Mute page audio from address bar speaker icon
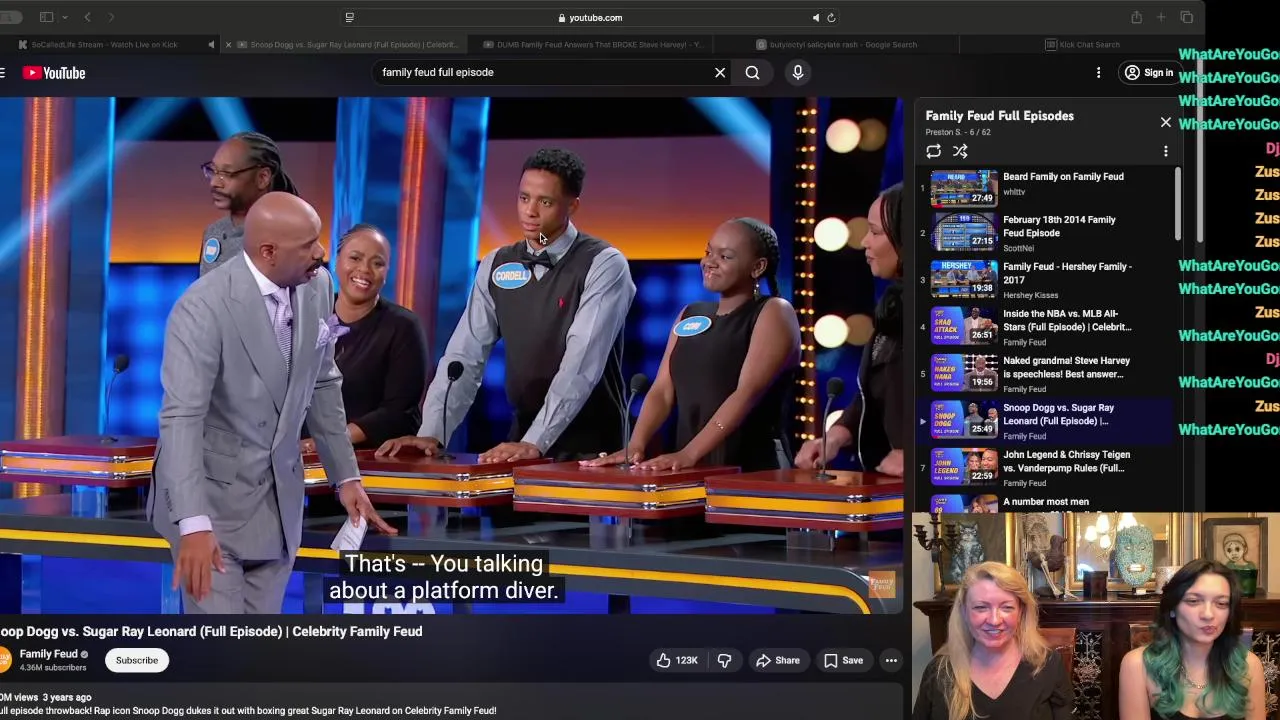This screenshot has width=1280, height=720. pyautogui.click(x=816, y=17)
